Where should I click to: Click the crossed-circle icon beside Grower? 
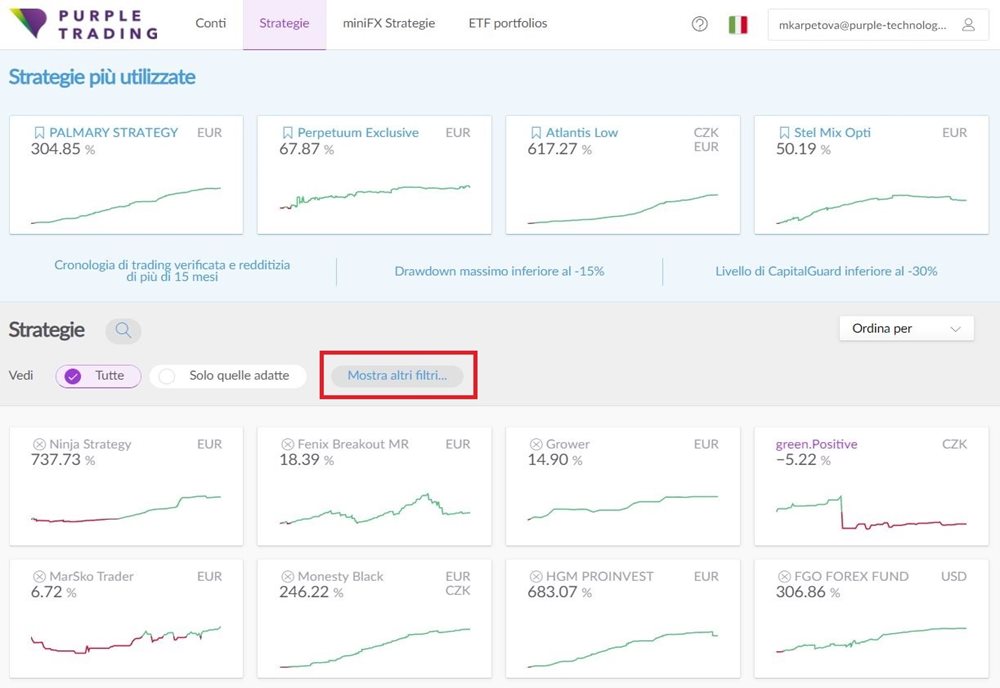click(x=536, y=444)
